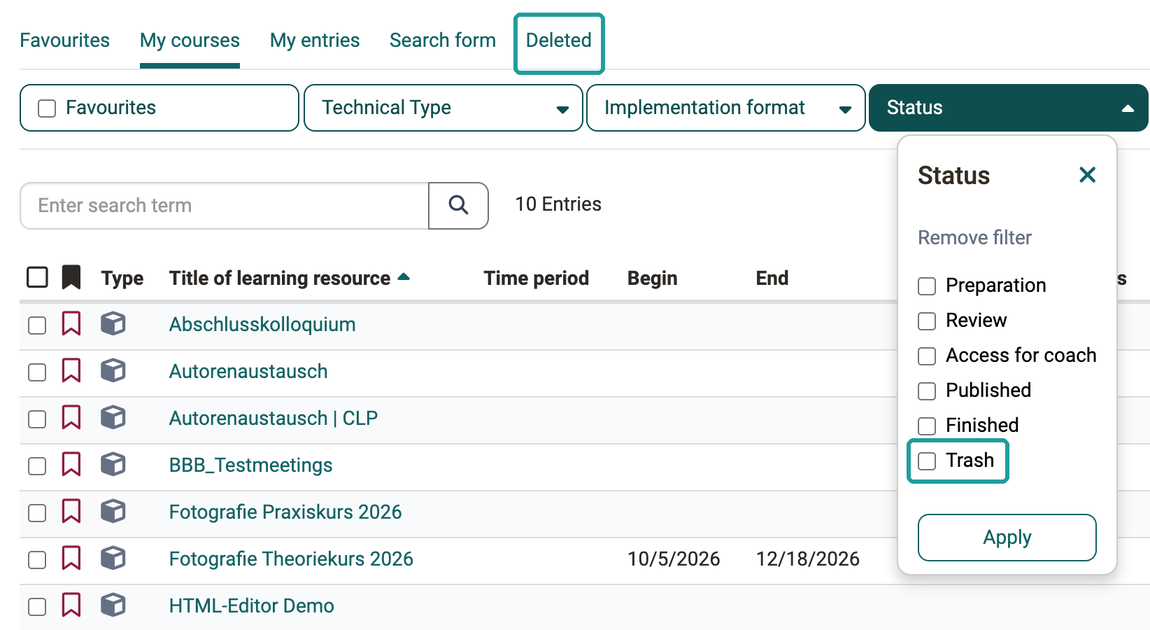This screenshot has width=1150, height=630.
Task: Click cube icon of Fotografie Praxiskurs 2026
Action: tap(113, 511)
